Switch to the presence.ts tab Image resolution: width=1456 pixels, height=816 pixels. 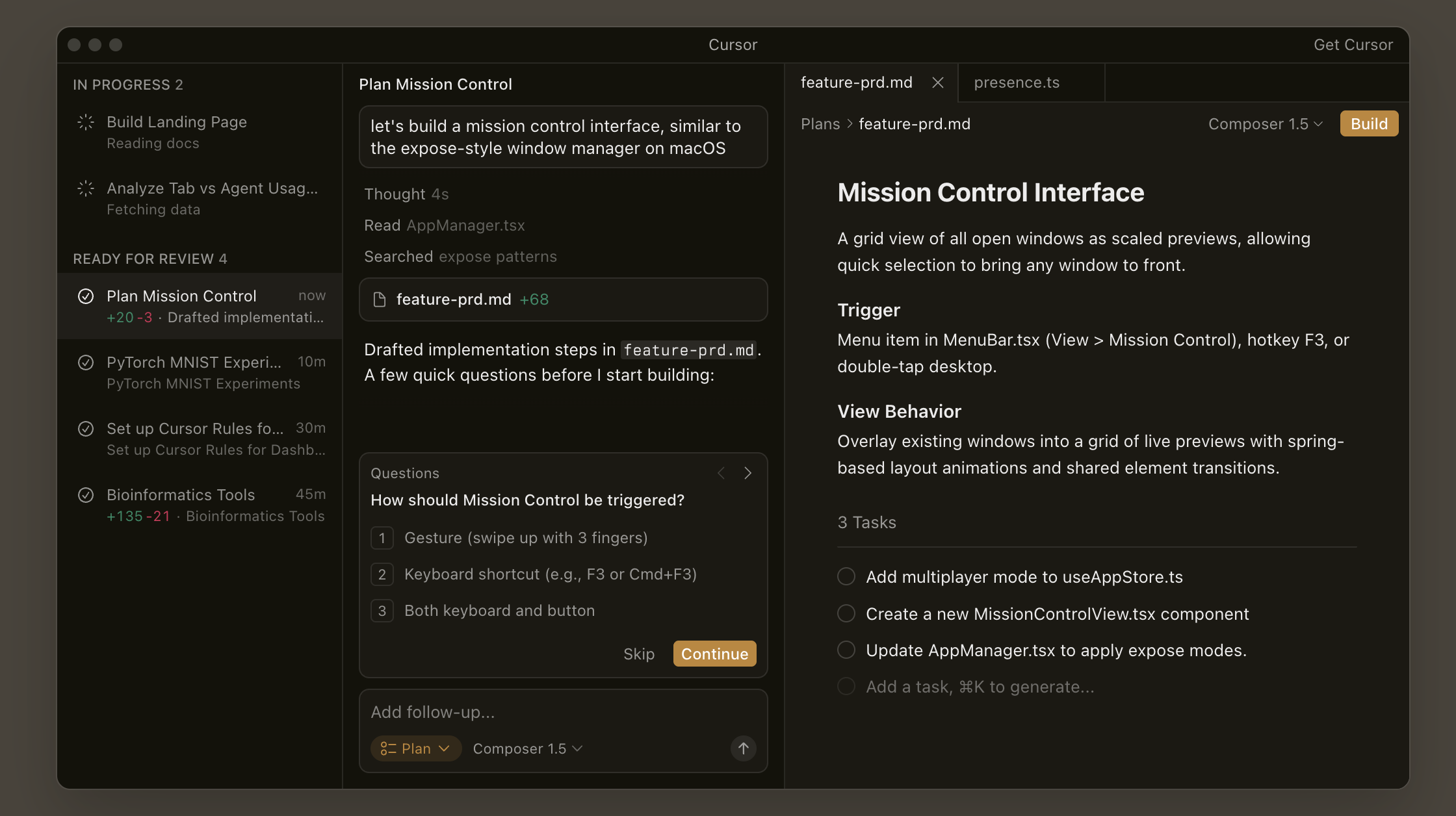(1017, 83)
